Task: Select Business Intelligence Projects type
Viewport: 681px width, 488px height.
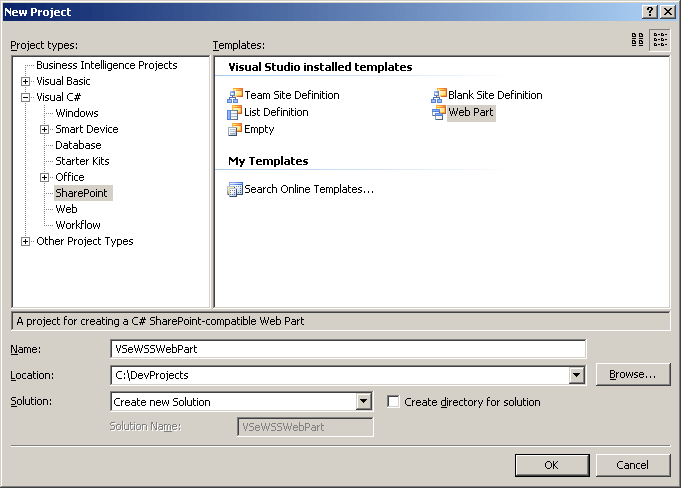Action: point(107,65)
